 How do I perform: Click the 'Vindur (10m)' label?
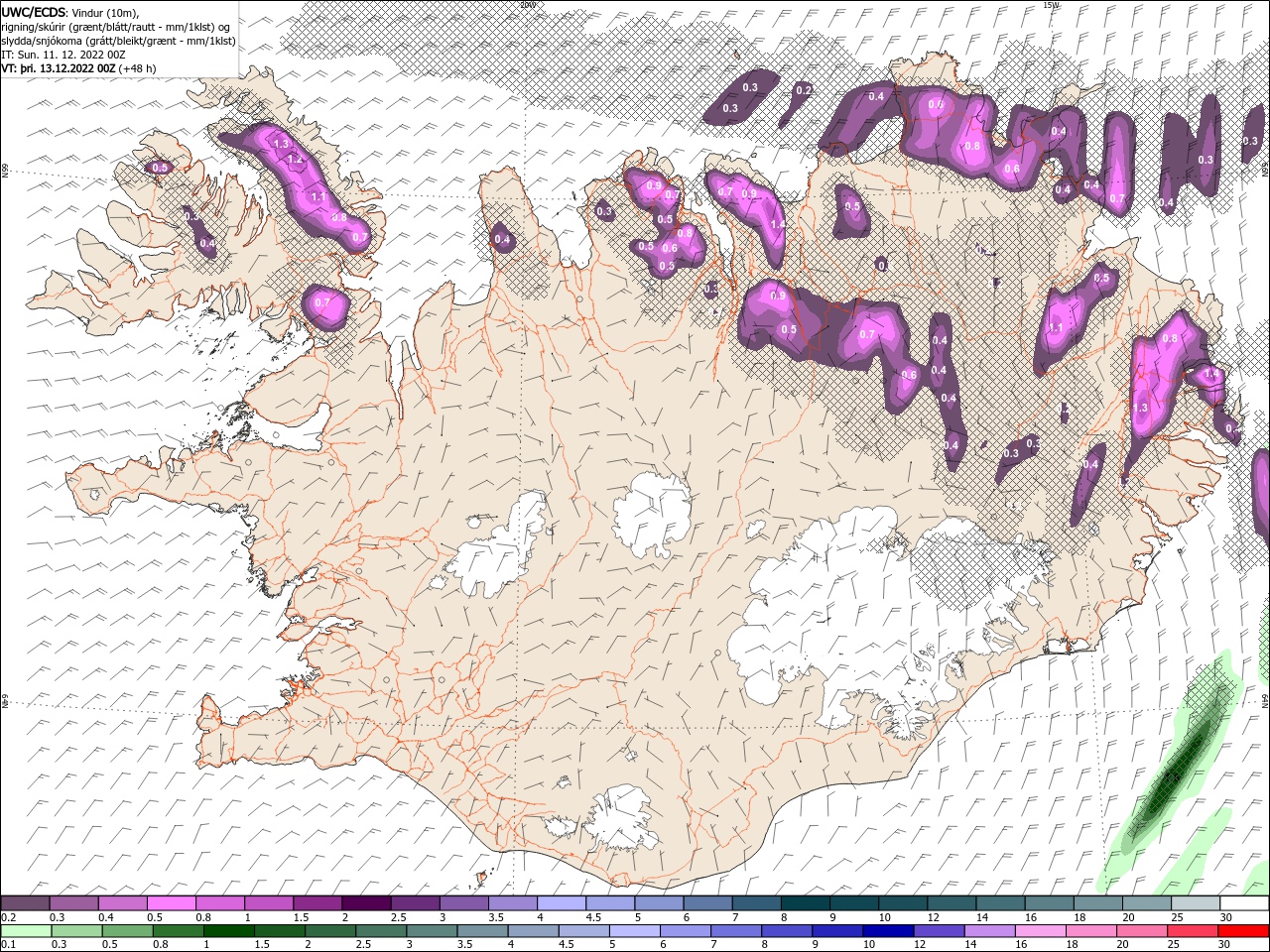click(106, 12)
